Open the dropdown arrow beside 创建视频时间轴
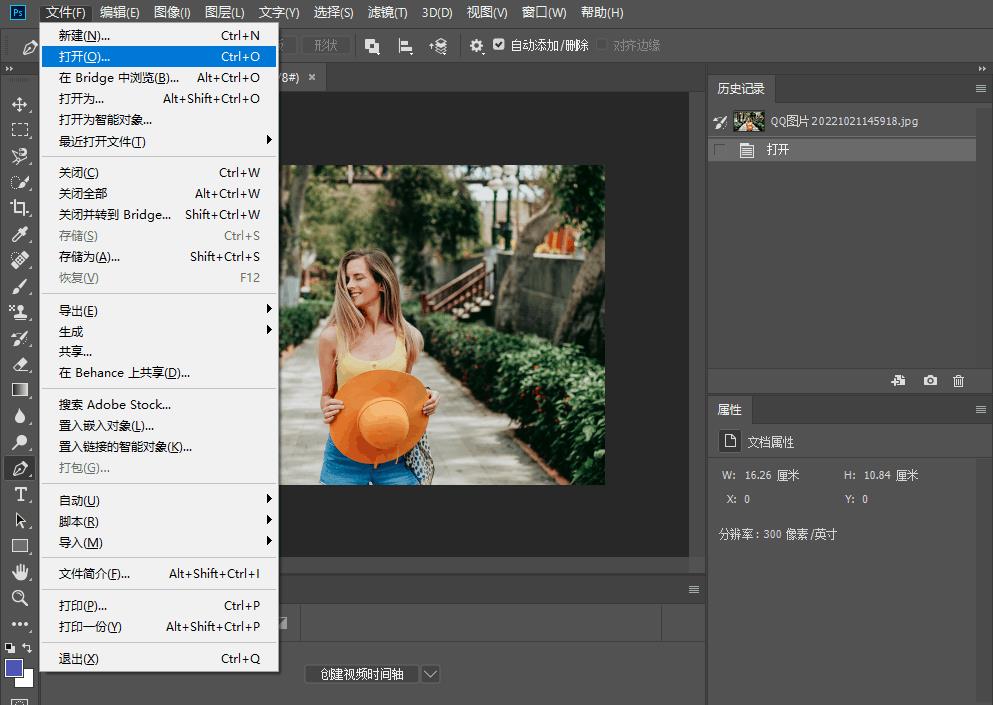Image resolution: width=993 pixels, height=705 pixels. pyautogui.click(x=430, y=674)
